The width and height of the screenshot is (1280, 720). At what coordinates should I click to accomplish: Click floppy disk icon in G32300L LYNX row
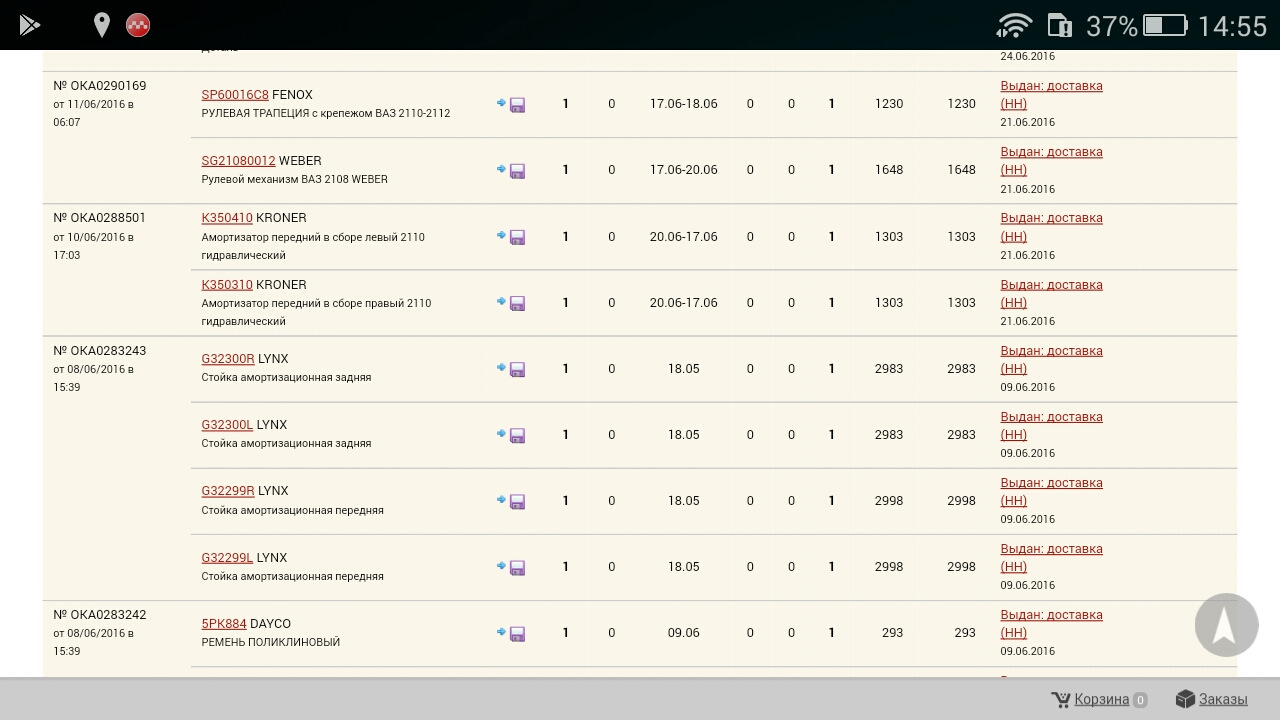click(517, 436)
